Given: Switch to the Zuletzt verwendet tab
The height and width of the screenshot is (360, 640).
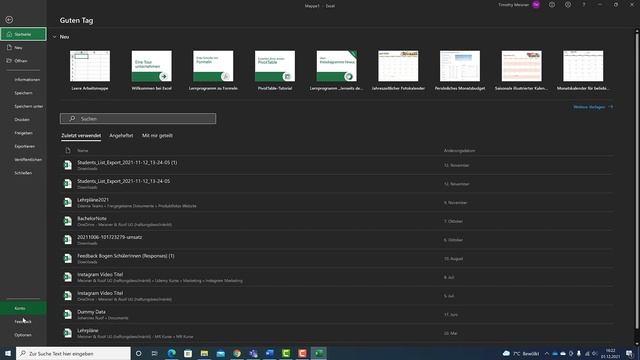Looking at the screenshot, I should click(x=81, y=136).
